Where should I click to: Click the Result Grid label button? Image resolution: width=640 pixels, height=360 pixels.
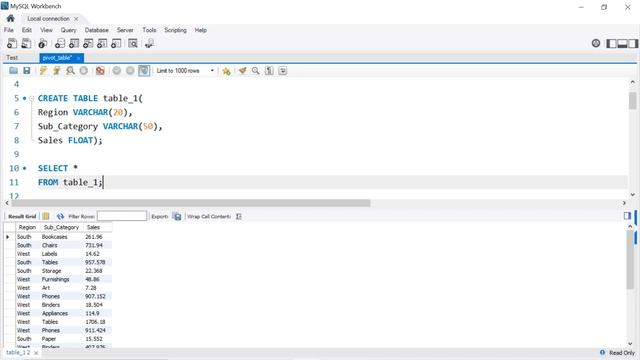pyautogui.click(x=22, y=216)
